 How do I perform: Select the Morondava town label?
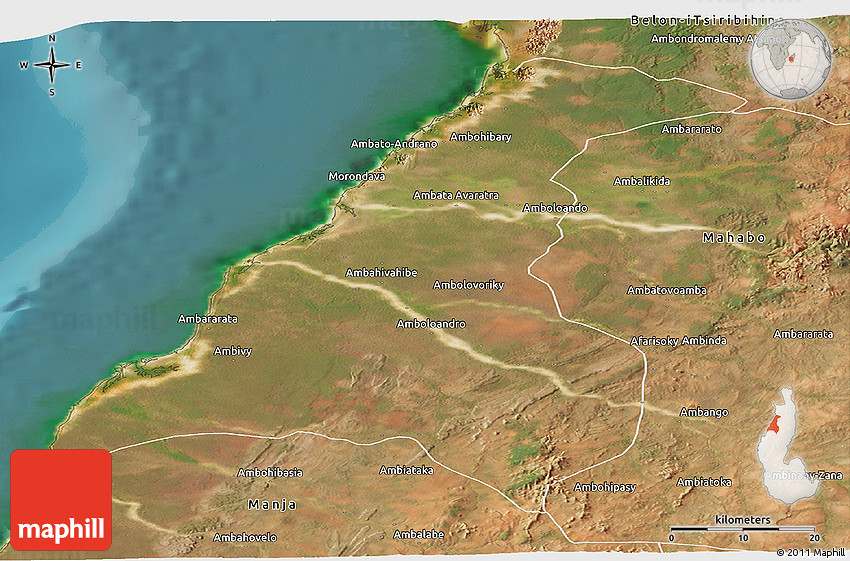357,177
